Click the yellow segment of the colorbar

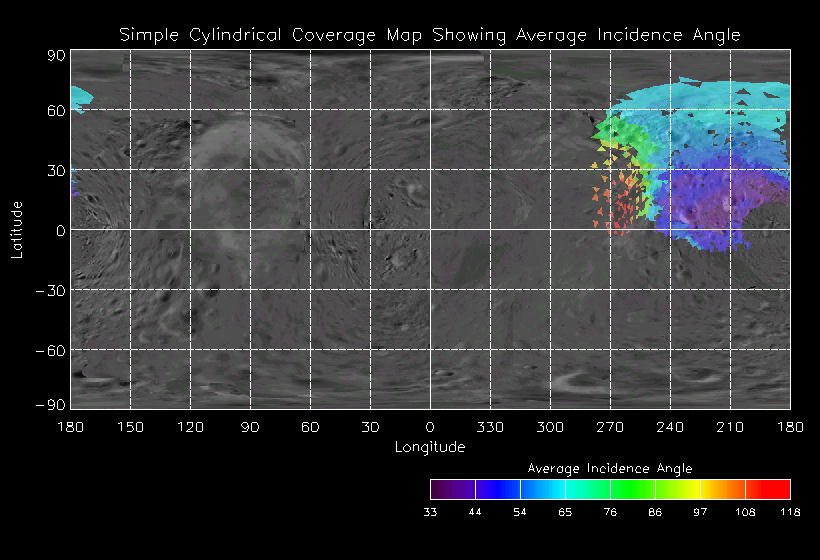click(690, 489)
